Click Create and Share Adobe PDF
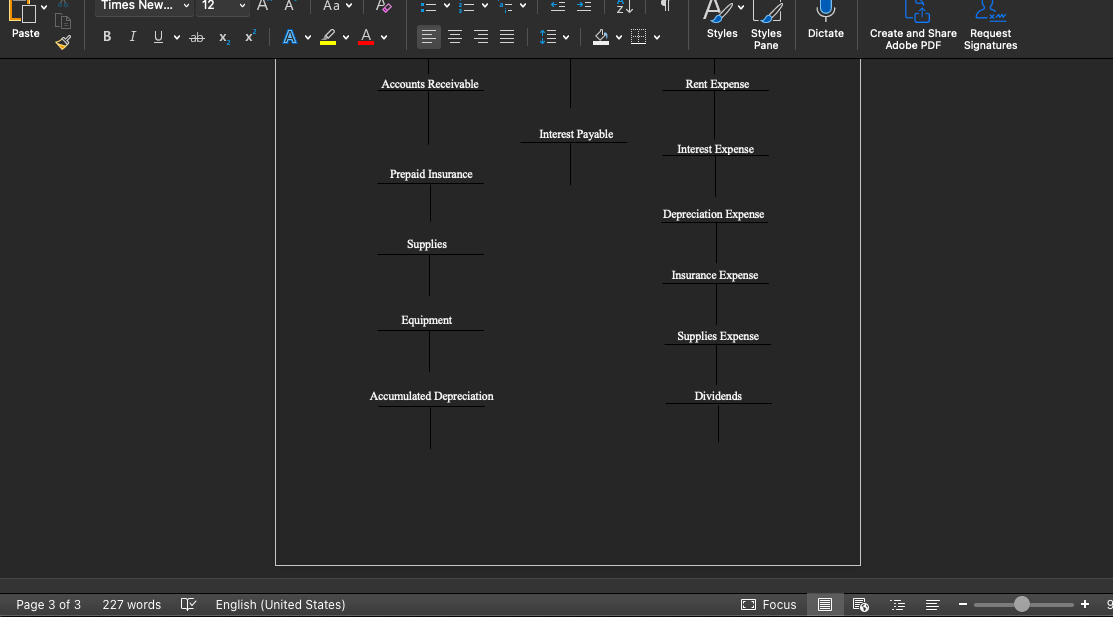1113x617 pixels. click(x=913, y=25)
